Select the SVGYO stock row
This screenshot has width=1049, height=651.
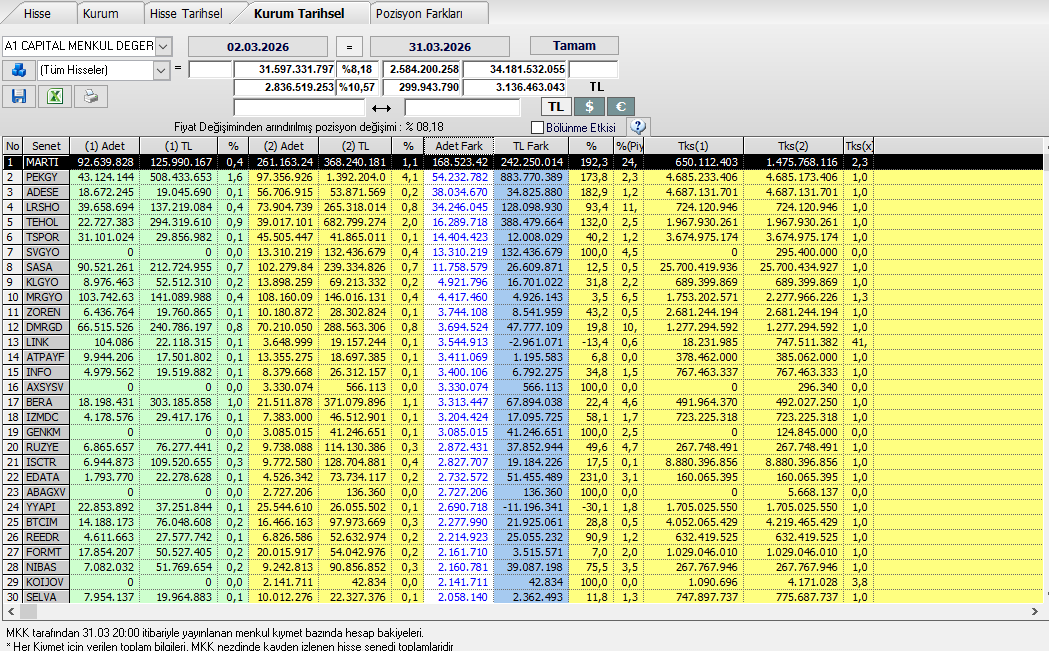(522, 252)
